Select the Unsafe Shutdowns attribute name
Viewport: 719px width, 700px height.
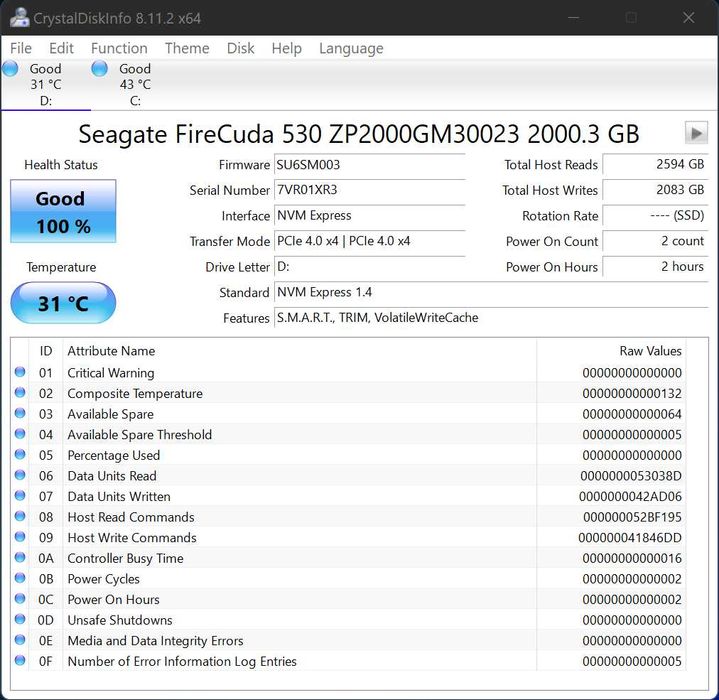120,620
